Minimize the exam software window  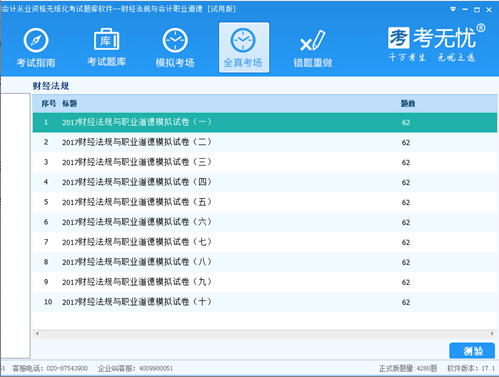[x=465, y=9]
